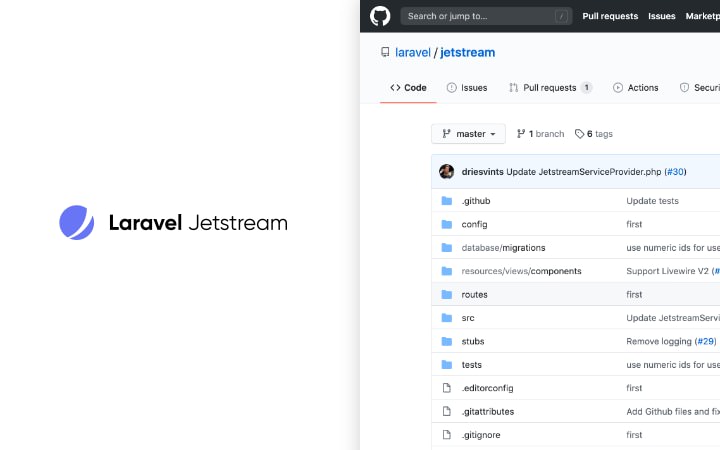Image resolution: width=720 pixels, height=450 pixels.
Task: Click the slash shortcut icon in search box
Action: pos(561,17)
